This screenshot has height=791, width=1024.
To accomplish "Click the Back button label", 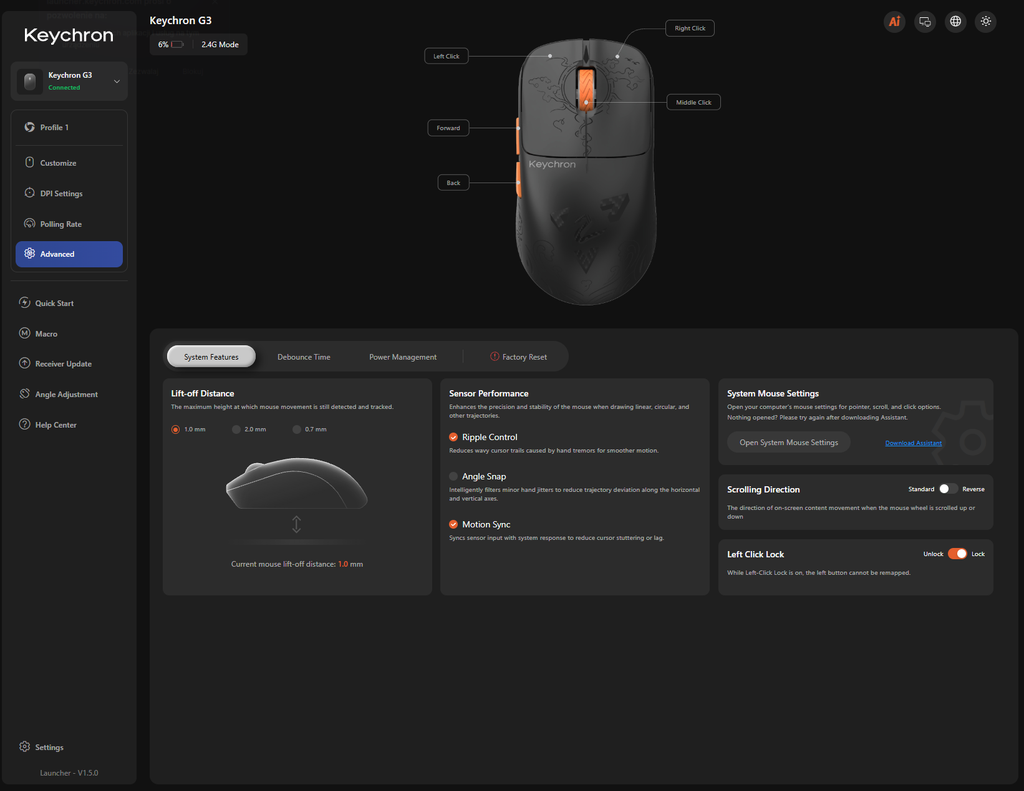I will [453, 183].
